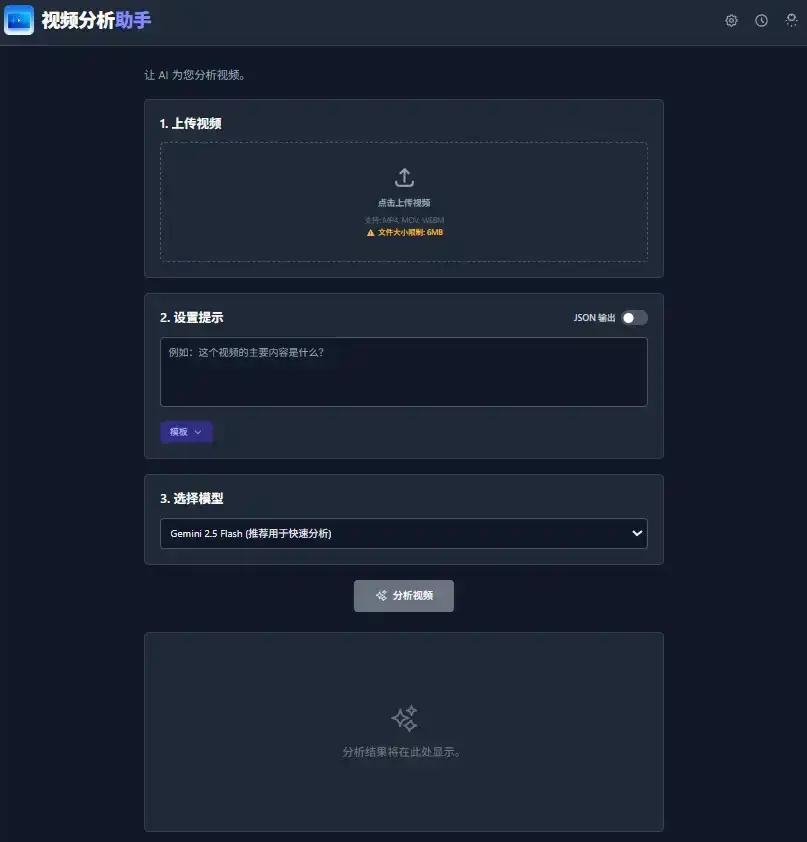Click the sparkle icon on 分析视频 button
Screen dimensions: 807x842
tap(380, 595)
